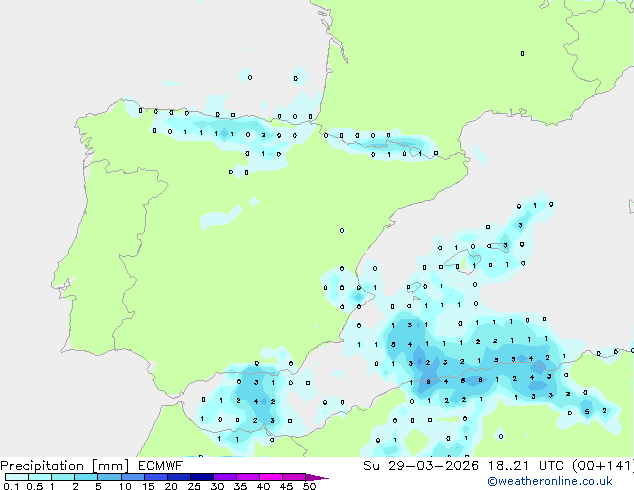
Task: Click the 2–5 mm legend color swatch
Action: tap(86, 477)
